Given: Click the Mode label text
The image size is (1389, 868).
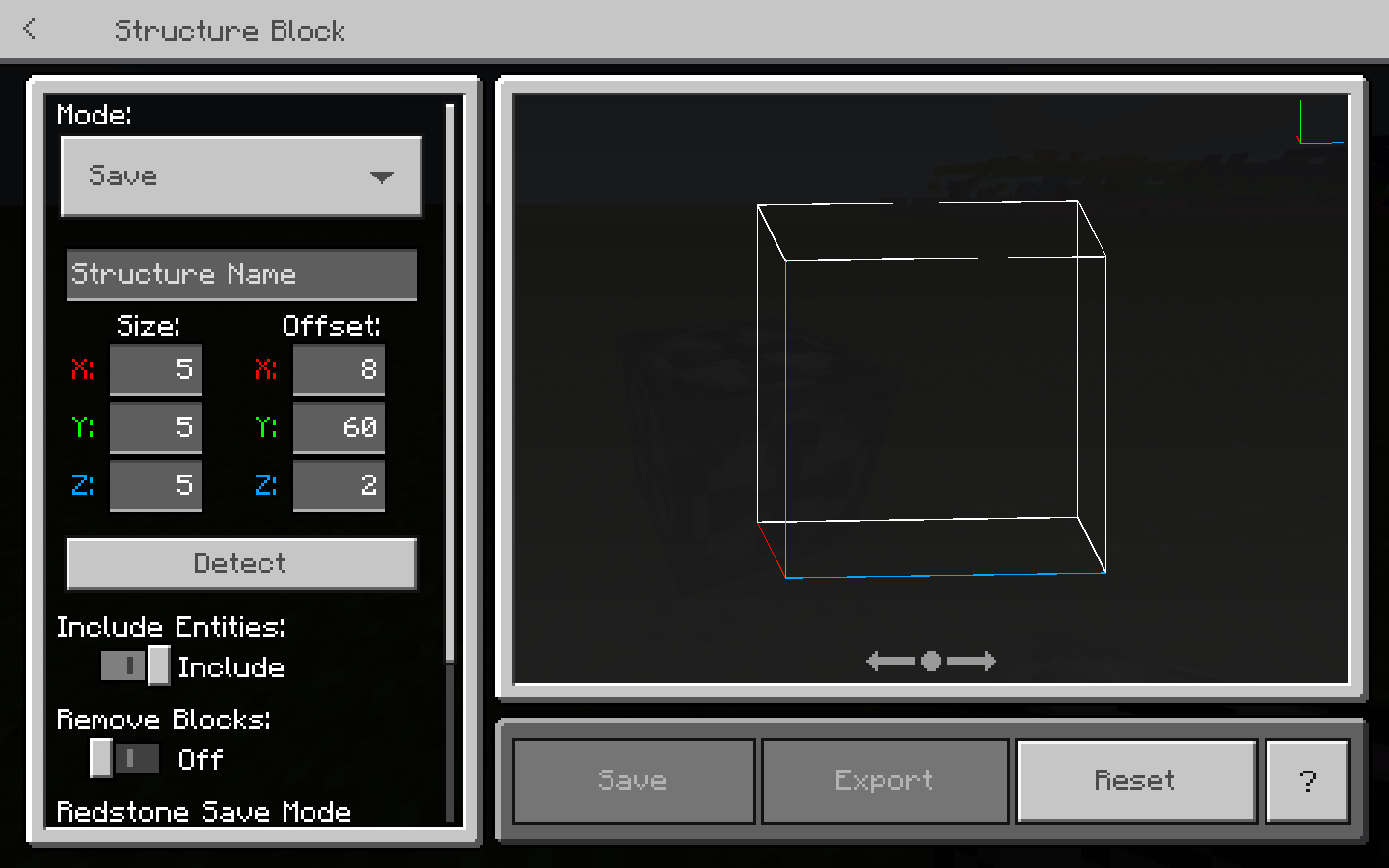Looking at the screenshot, I should coord(95,115).
